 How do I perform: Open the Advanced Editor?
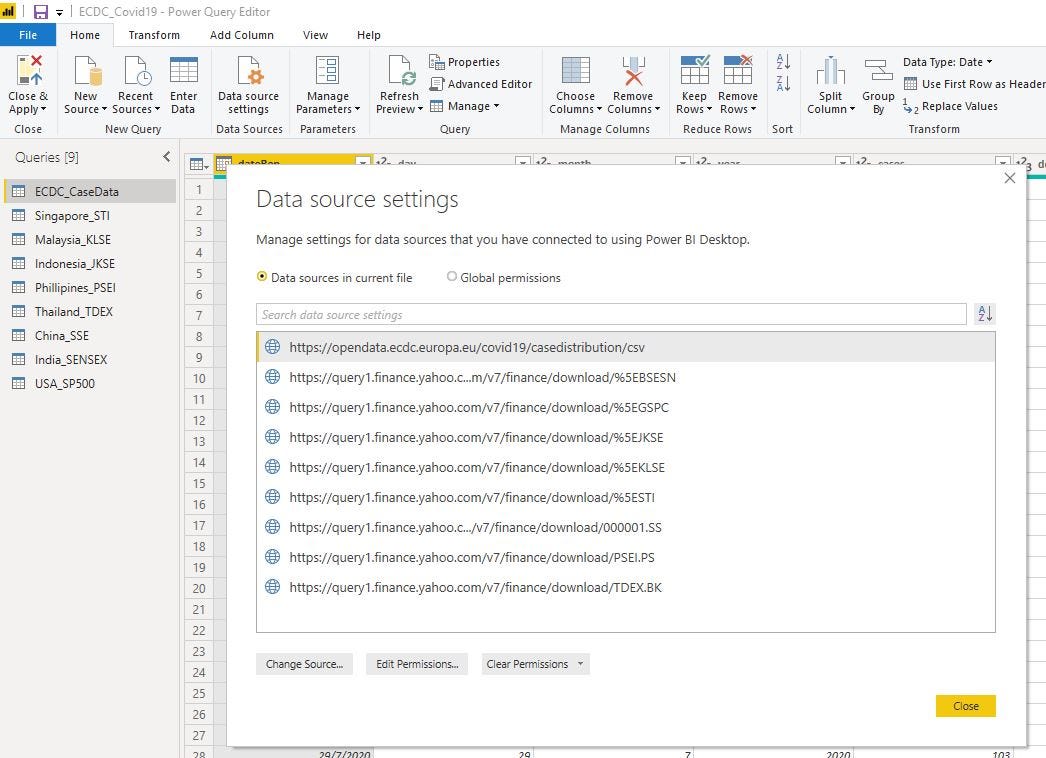point(480,84)
